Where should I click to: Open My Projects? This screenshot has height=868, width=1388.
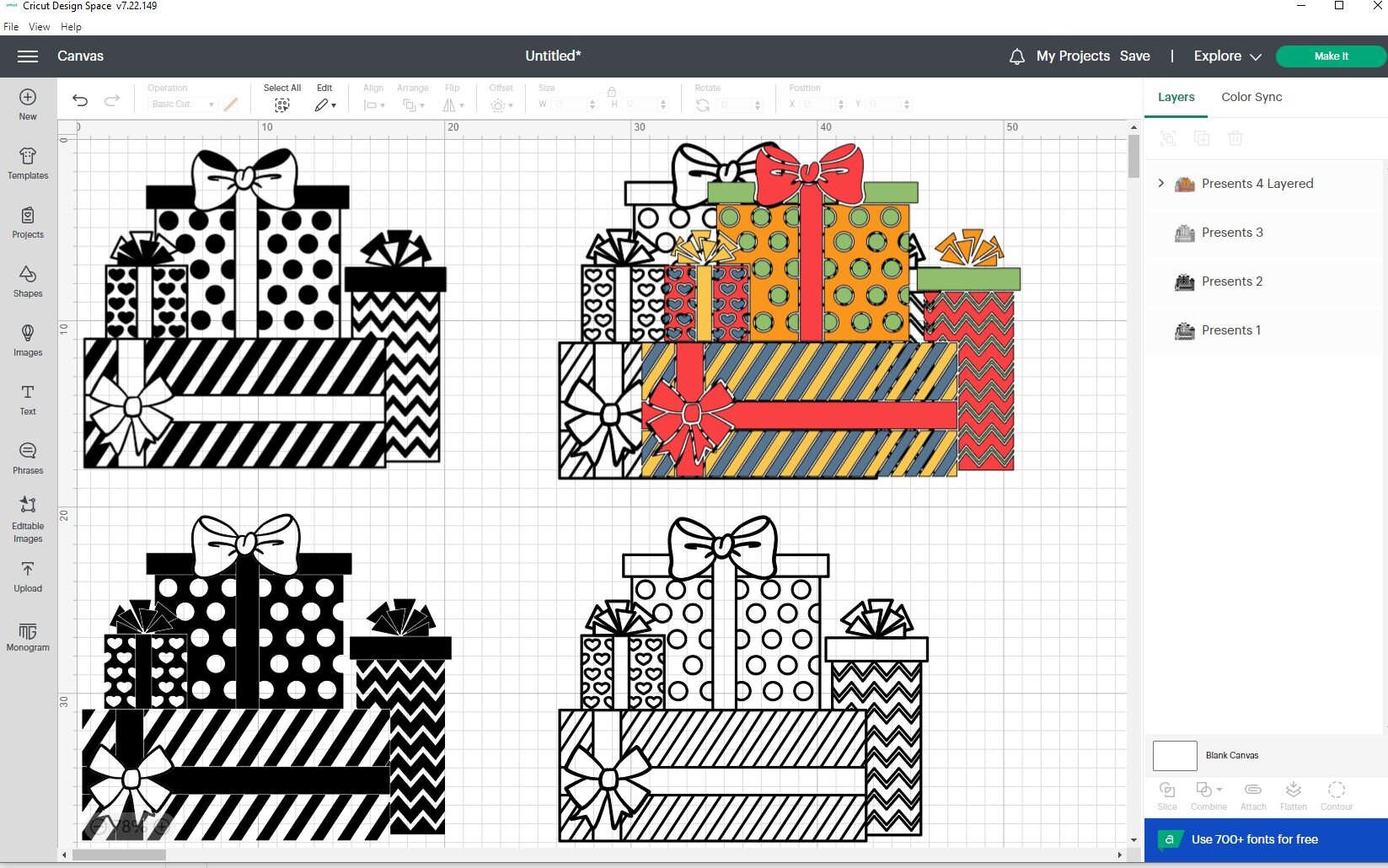pyautogui.click(x=1071, y=56)
